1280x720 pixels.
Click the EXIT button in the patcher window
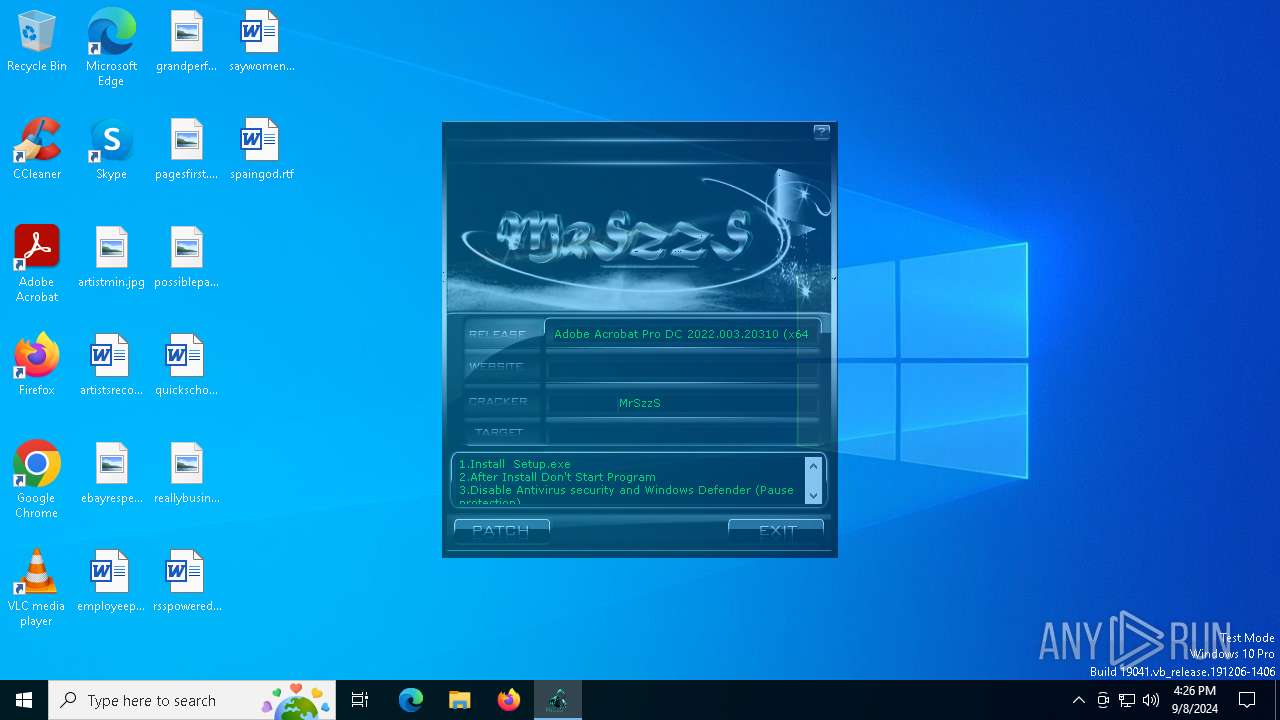tap(776, 531)
